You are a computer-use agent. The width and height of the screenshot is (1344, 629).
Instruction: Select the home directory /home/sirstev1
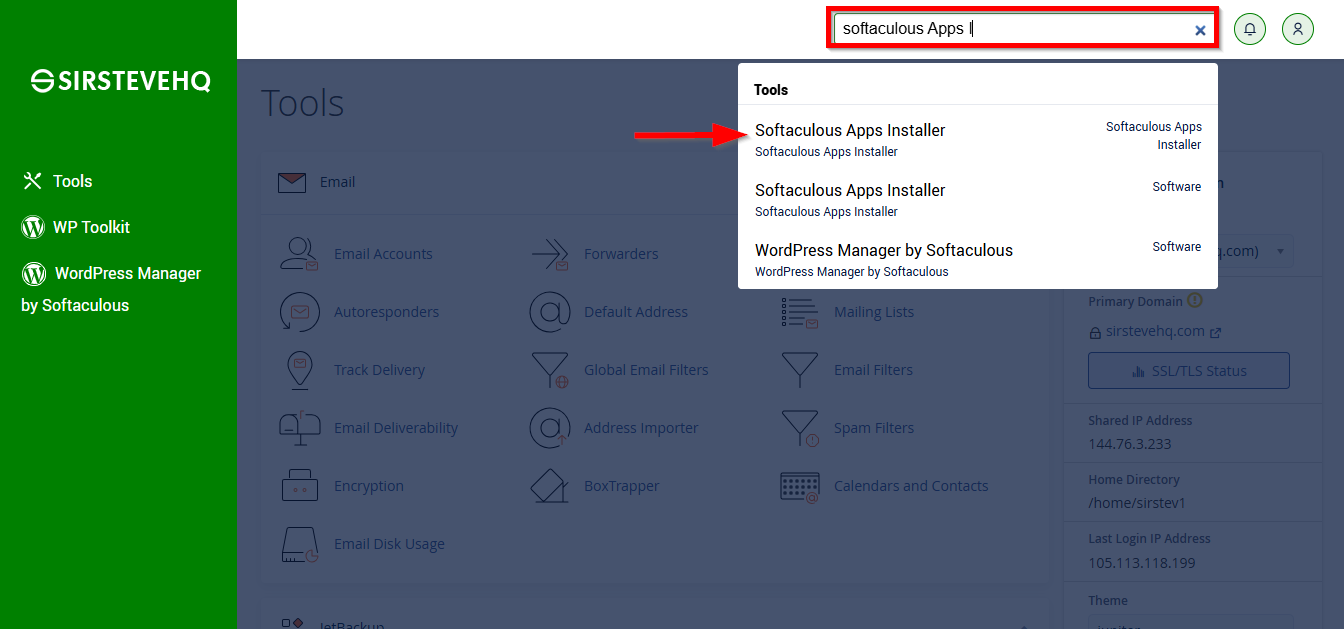1137,503
